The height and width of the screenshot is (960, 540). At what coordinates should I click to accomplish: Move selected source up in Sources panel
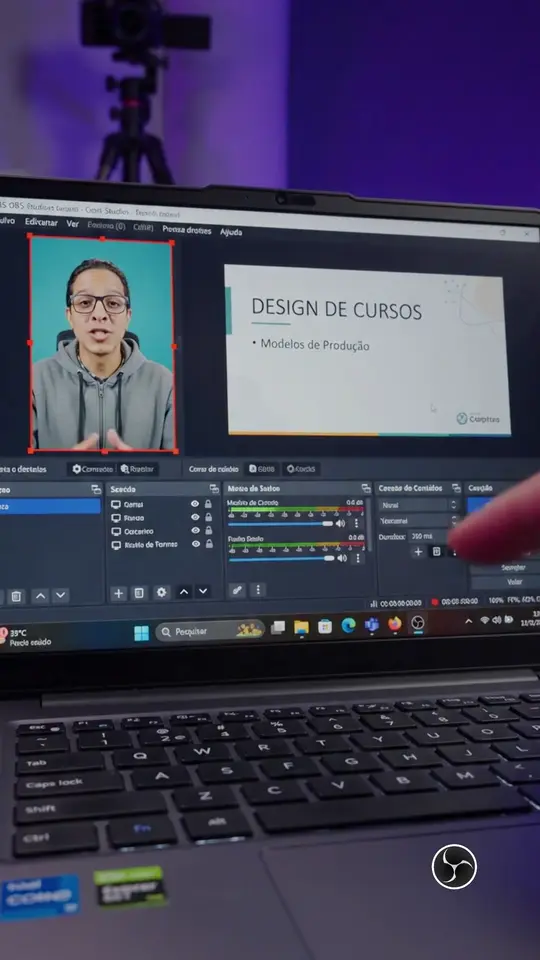click(x=184, y=591)
